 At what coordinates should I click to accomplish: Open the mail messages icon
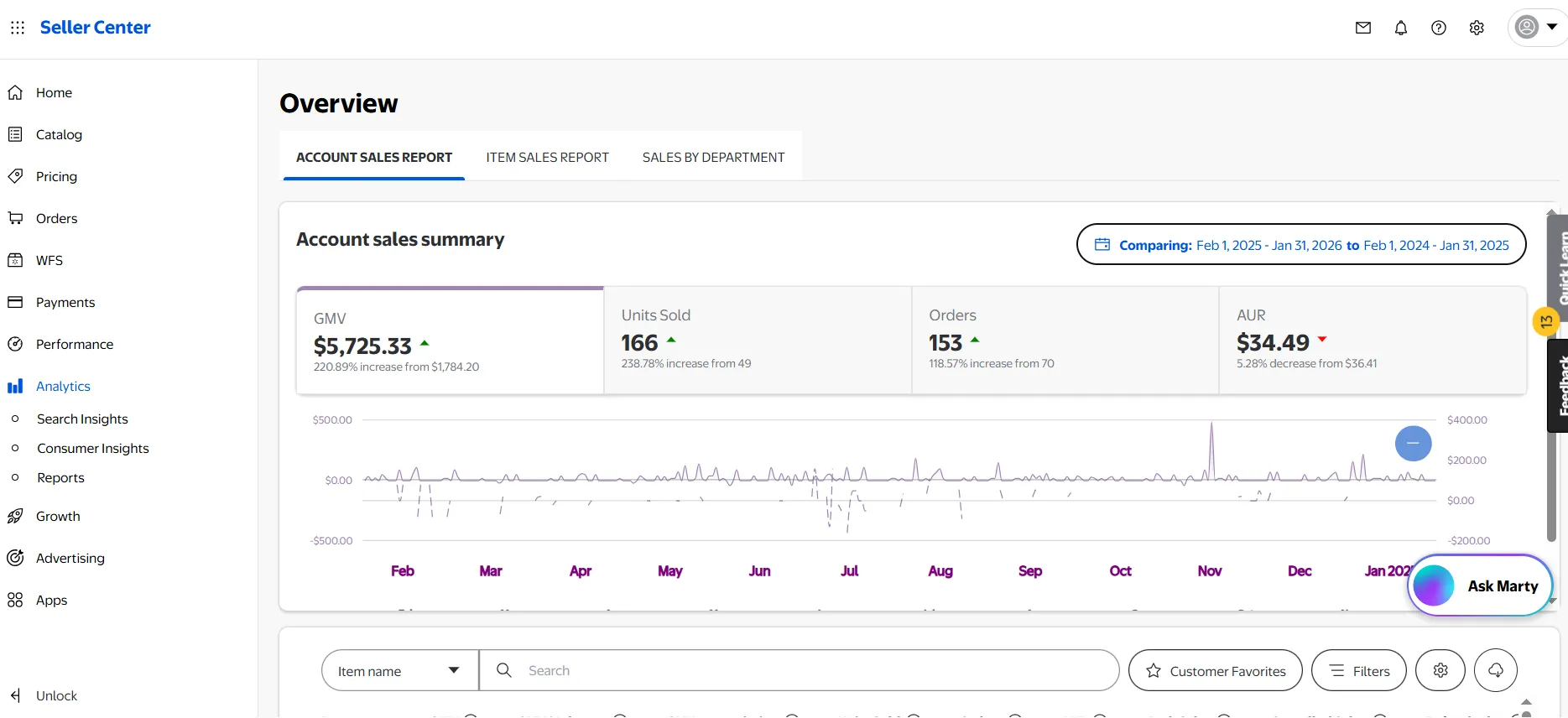tap(1363, 28)
